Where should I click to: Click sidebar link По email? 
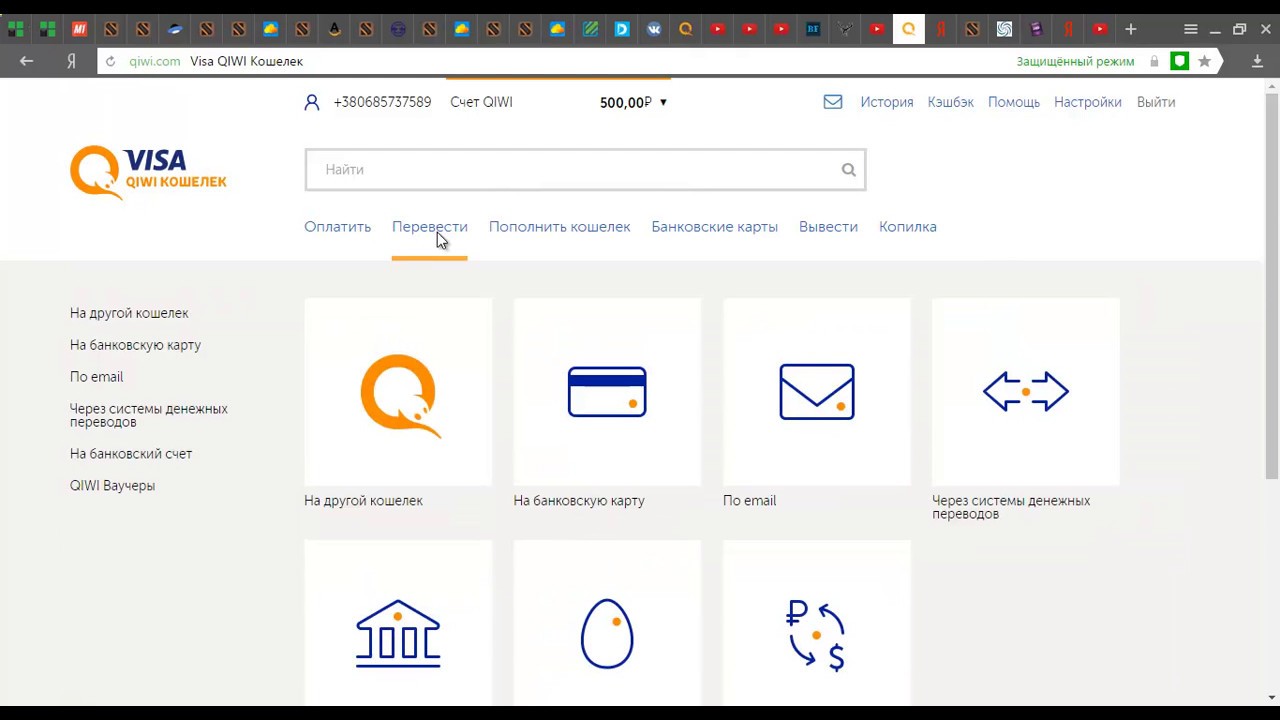(96, 377)
